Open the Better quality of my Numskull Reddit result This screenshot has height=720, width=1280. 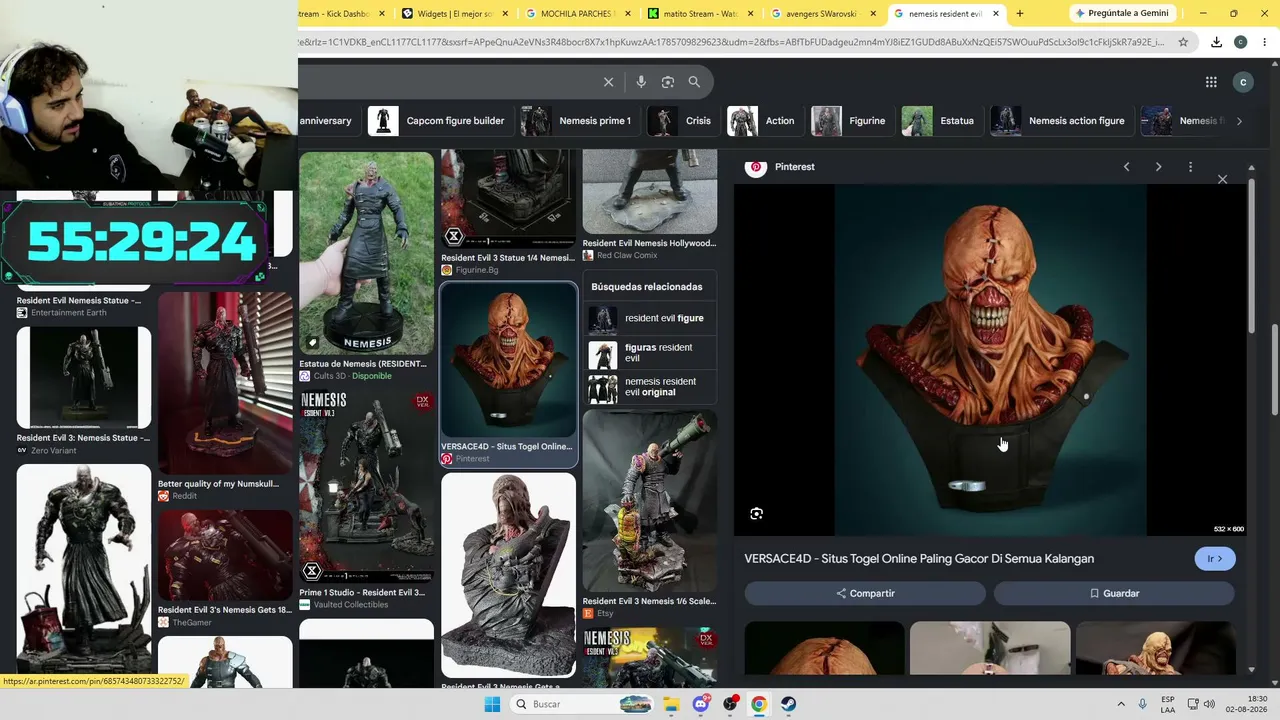tap(225, 396)
